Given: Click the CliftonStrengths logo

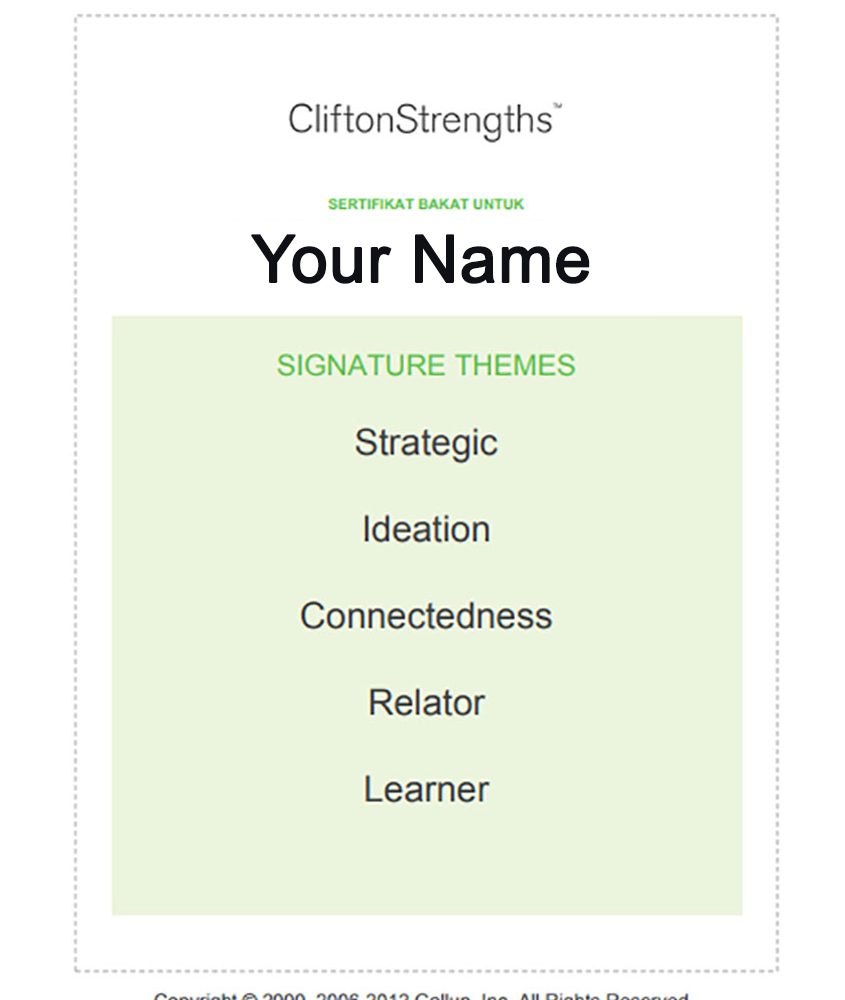Looking at the screenshot, I should [x=420, y=120].
